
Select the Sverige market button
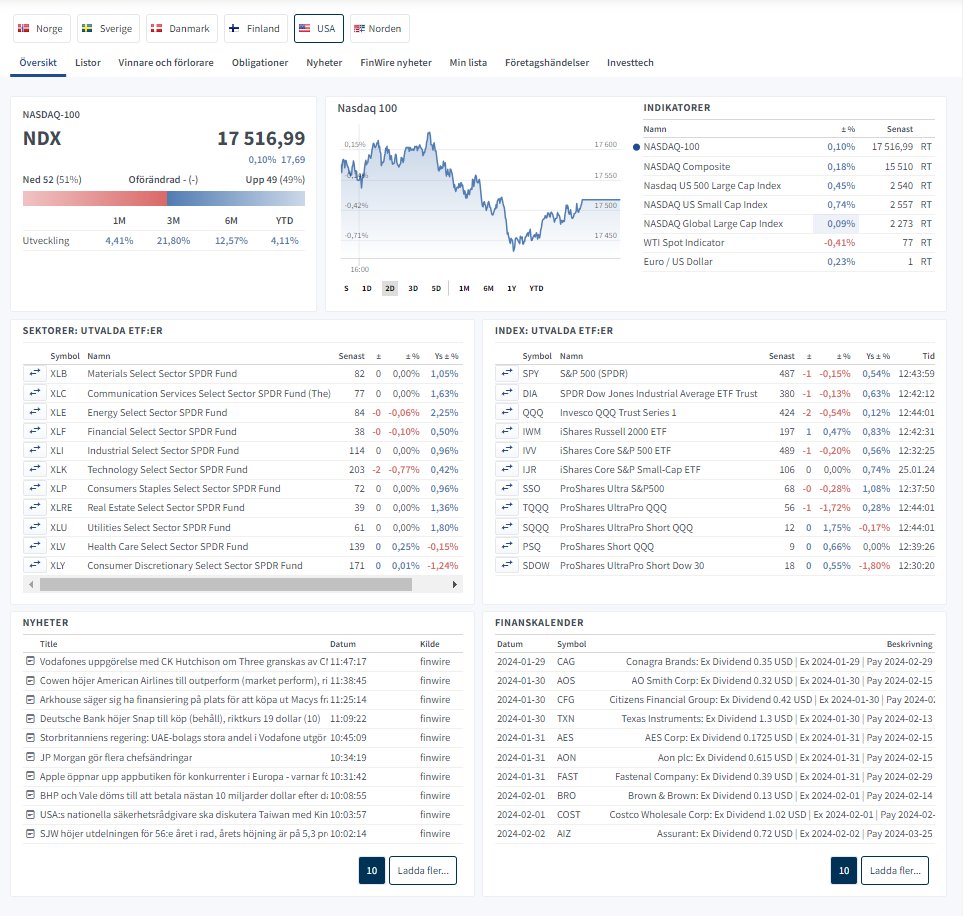point(108,28)
